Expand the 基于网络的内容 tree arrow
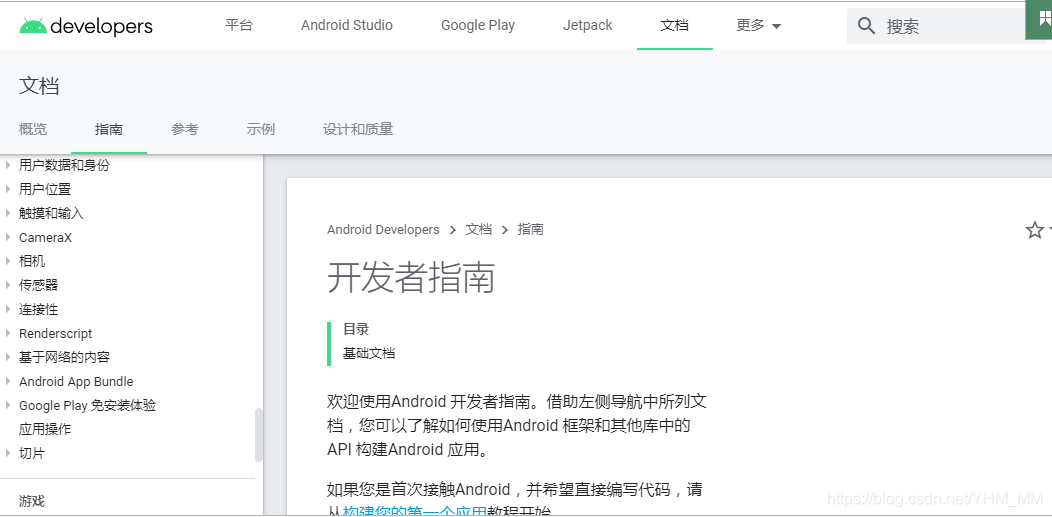Screen dimensions: 1052x517 pos(7,357)
